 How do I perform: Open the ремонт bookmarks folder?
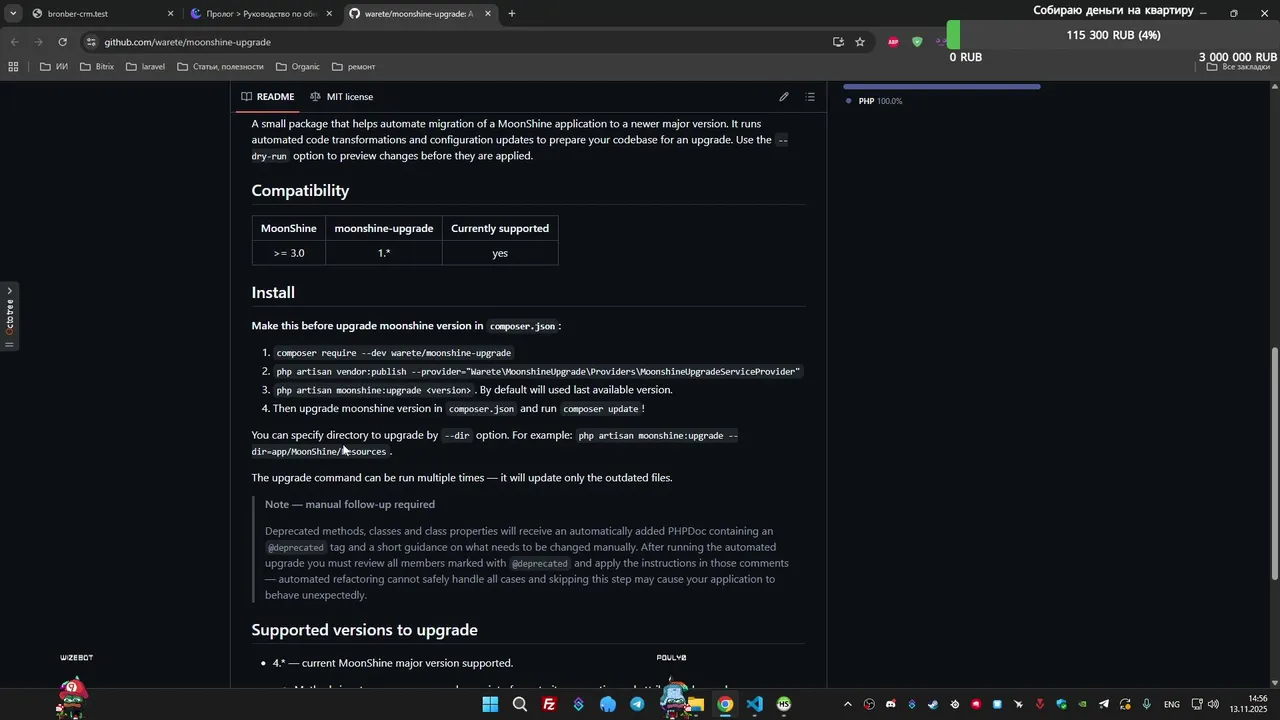pos(353,67)
